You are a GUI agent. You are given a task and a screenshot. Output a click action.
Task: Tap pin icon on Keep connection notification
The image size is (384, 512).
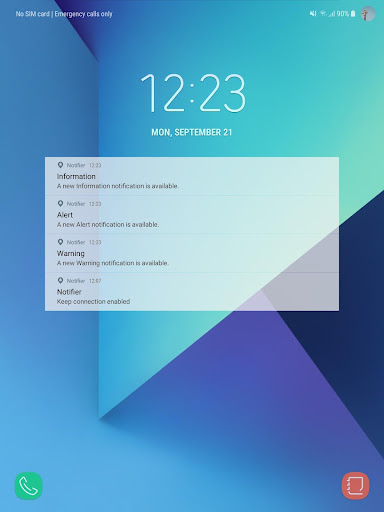[60, 280]
